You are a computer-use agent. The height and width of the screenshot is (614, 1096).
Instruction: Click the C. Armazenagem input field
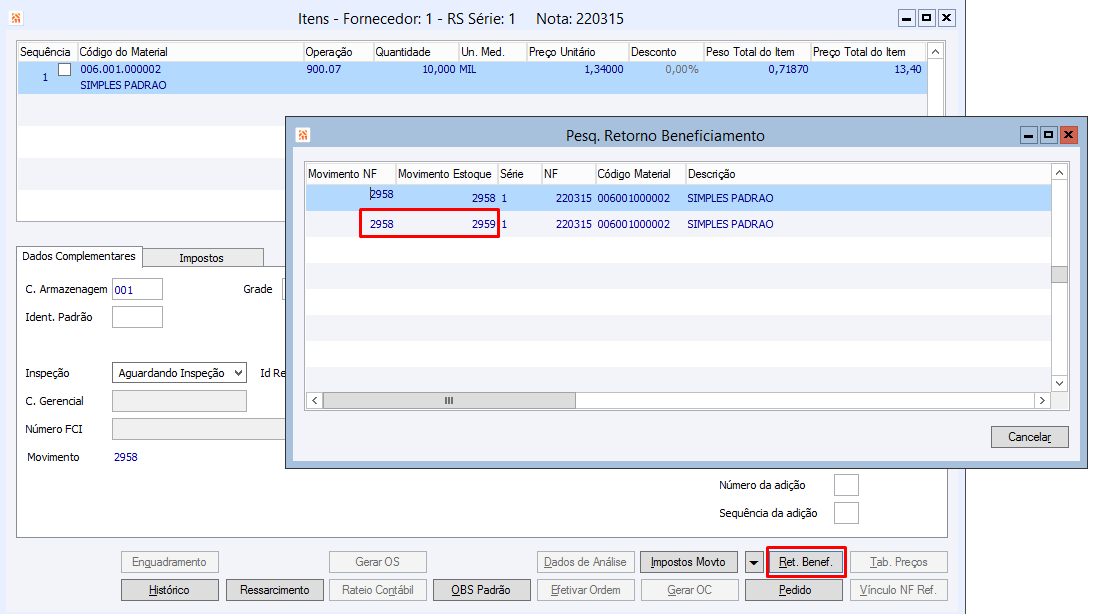coord(138,289)
